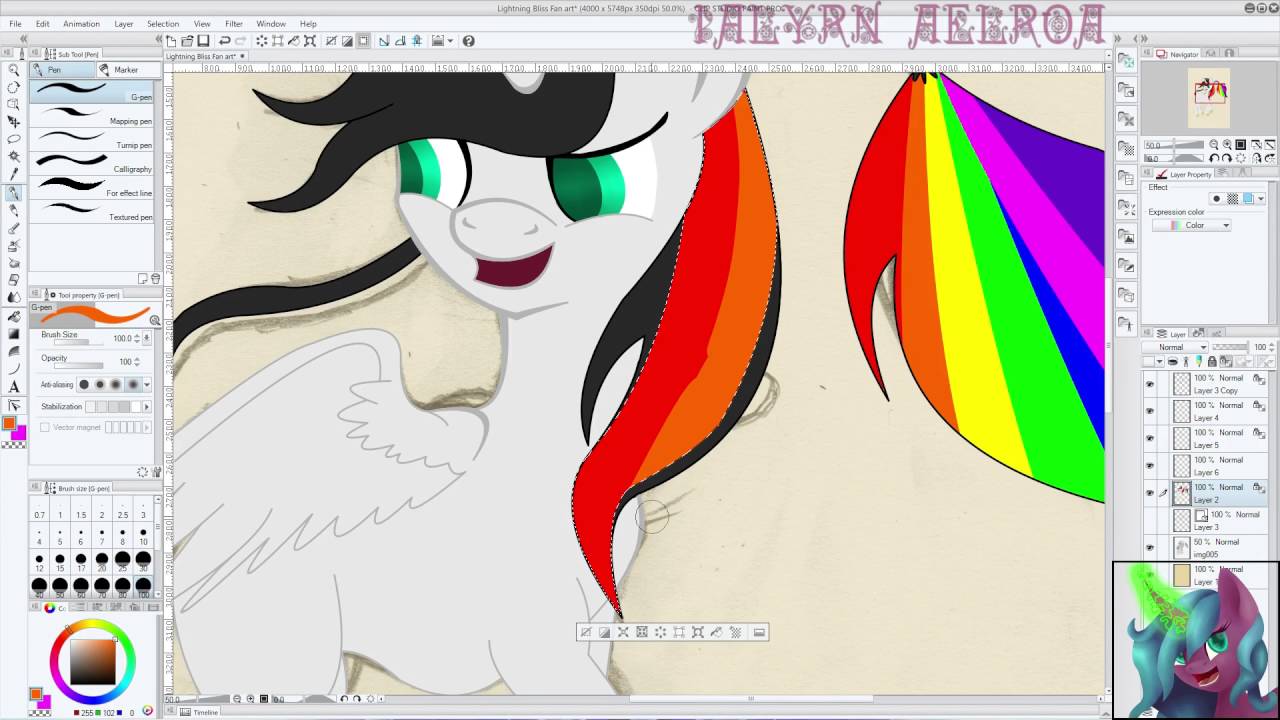Select the Calligraphy sub tool

point(93,163)
